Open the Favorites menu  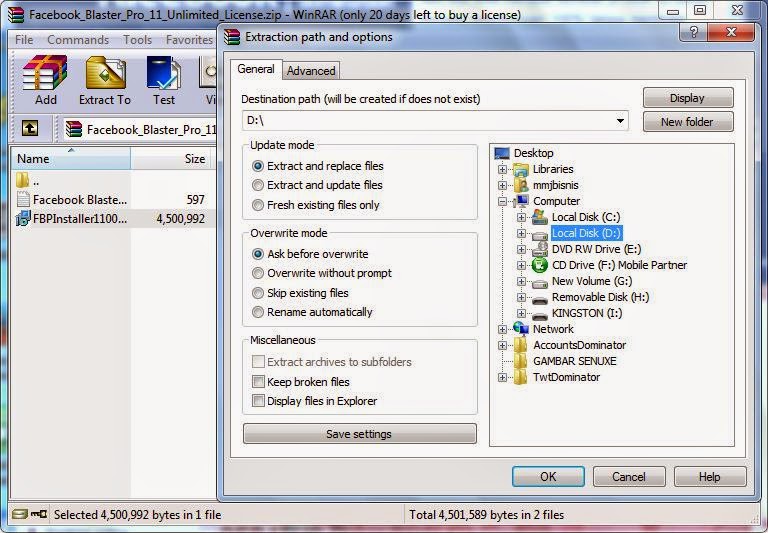(x=189, y=40)
